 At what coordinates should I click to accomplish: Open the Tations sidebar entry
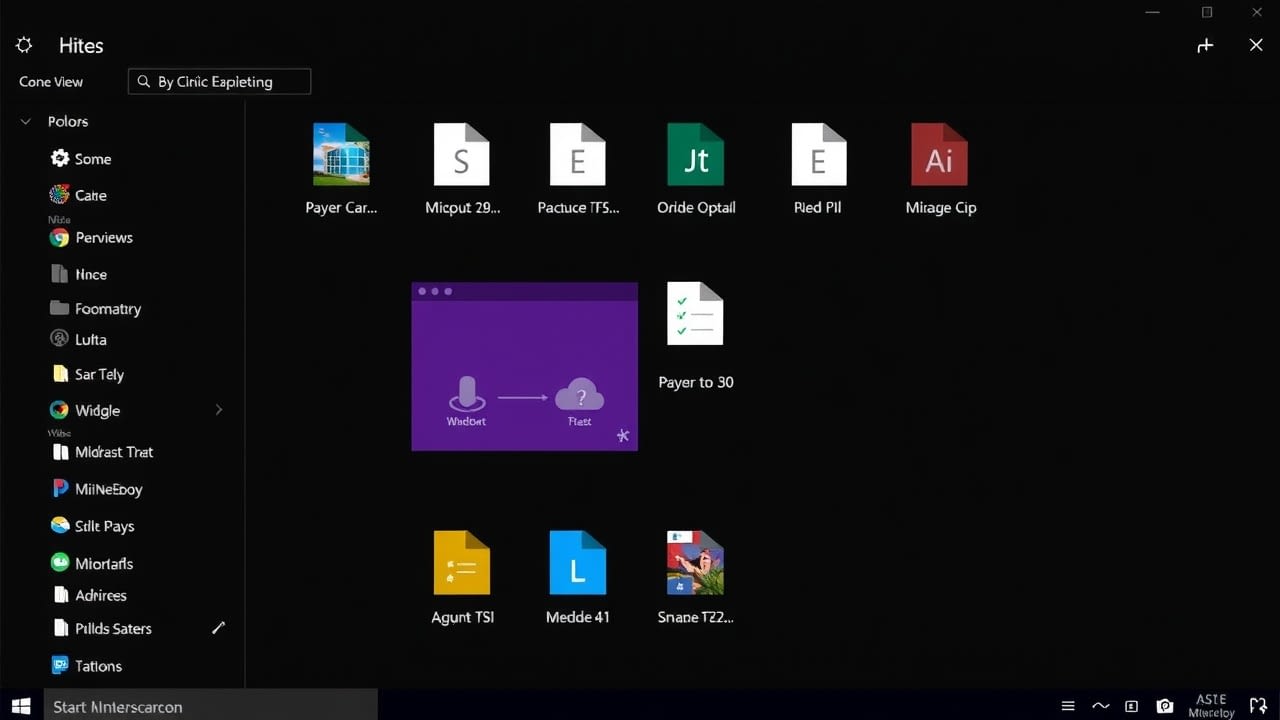click(98, 666)
